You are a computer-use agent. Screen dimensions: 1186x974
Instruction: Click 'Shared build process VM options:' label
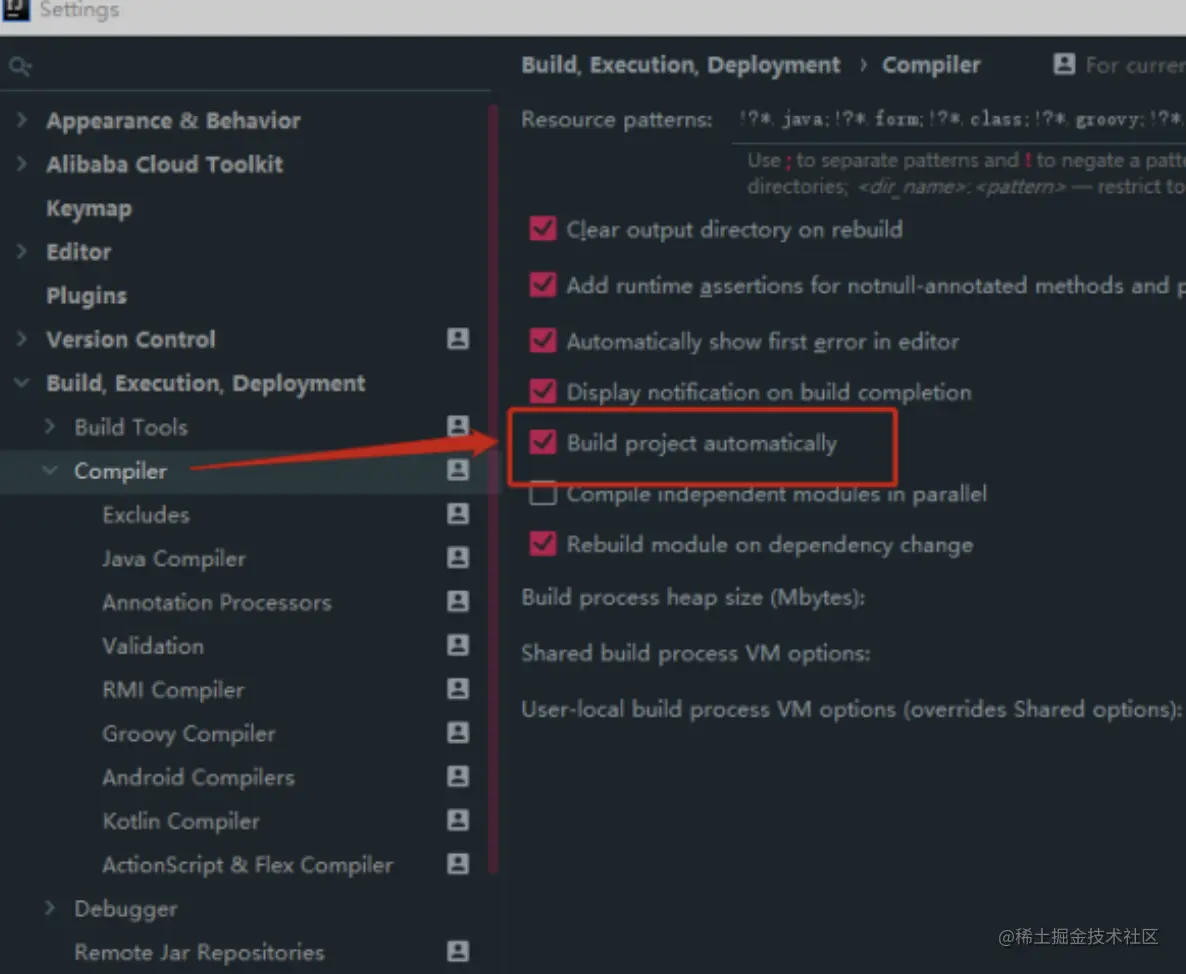point(696,653)
